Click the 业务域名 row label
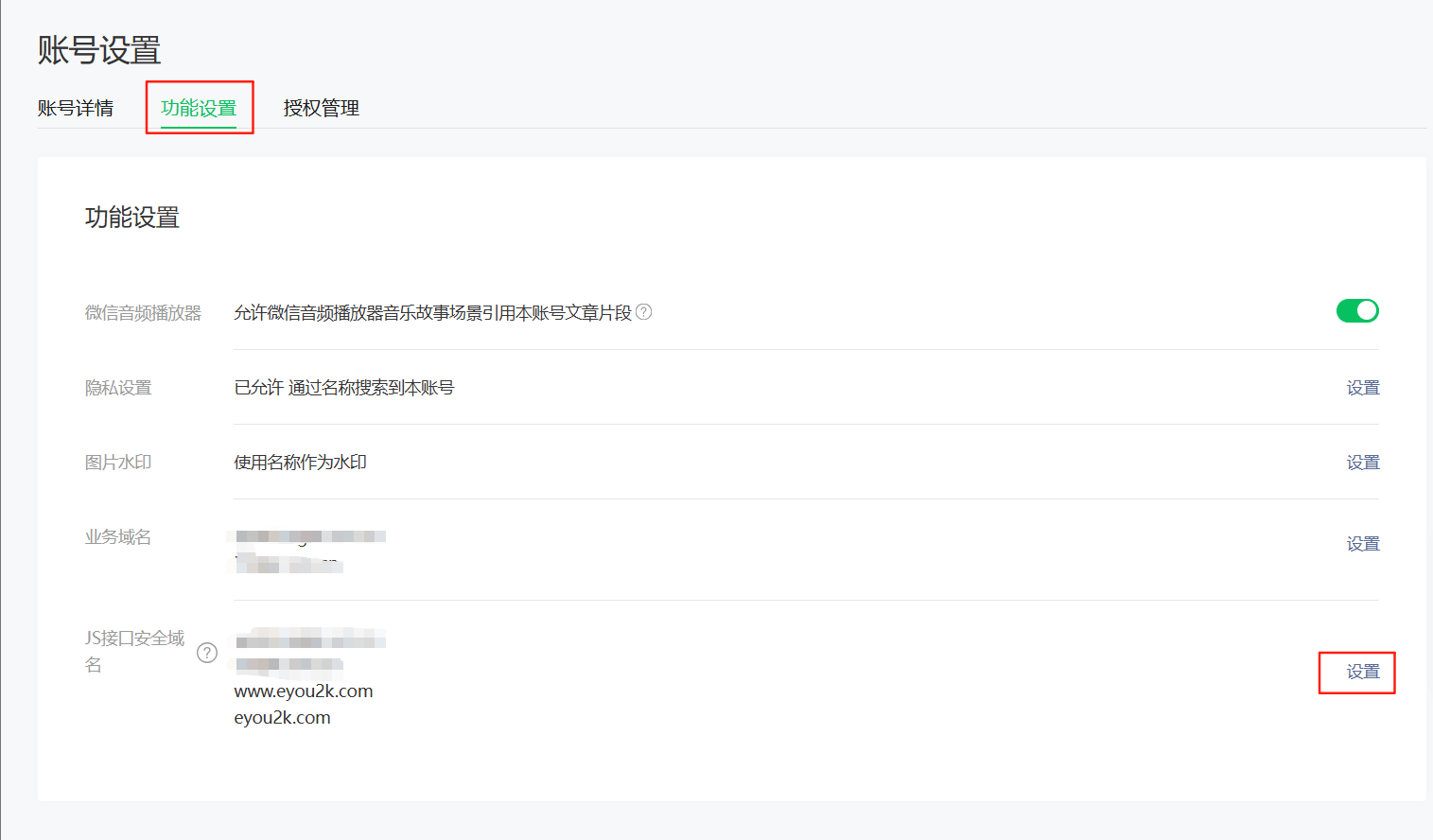 click(x=118, y=537)
